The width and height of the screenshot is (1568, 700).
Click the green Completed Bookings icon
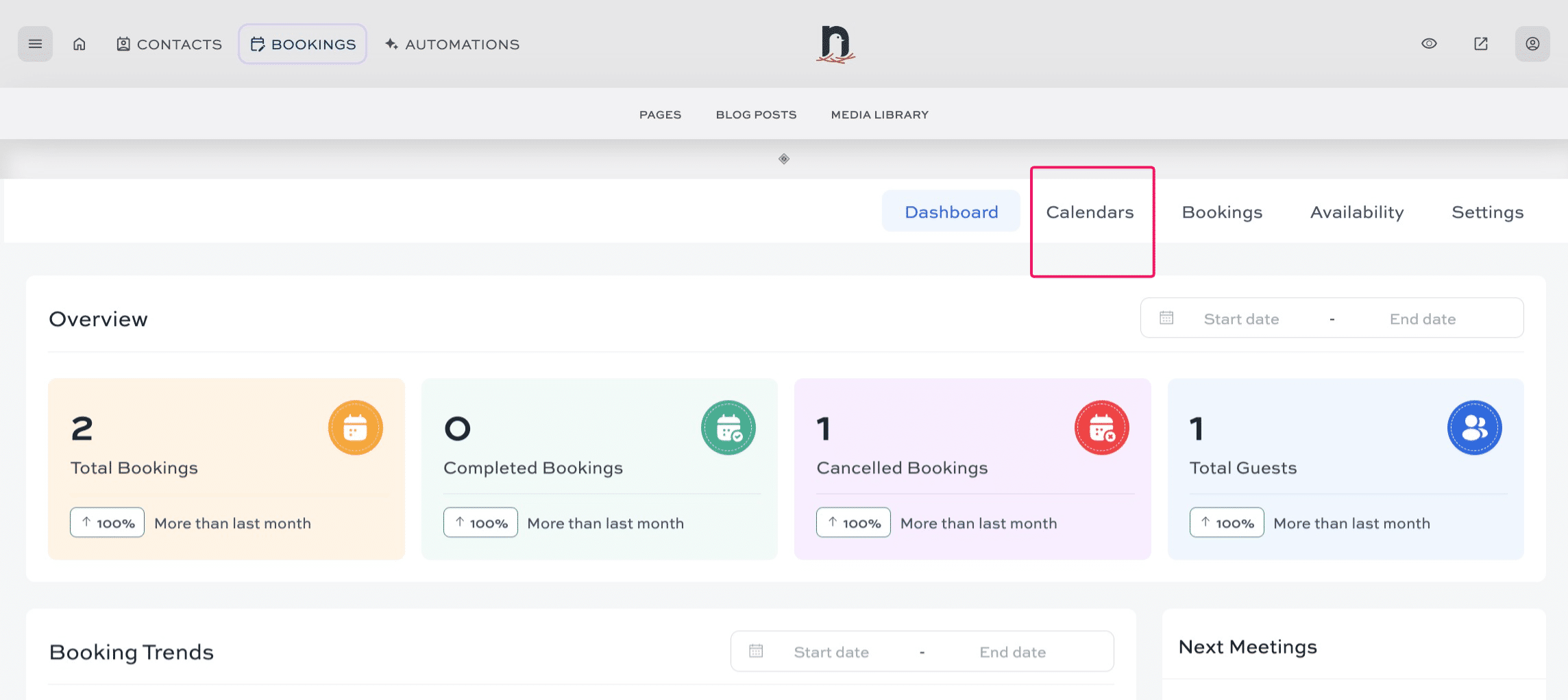tap(728, 428)
